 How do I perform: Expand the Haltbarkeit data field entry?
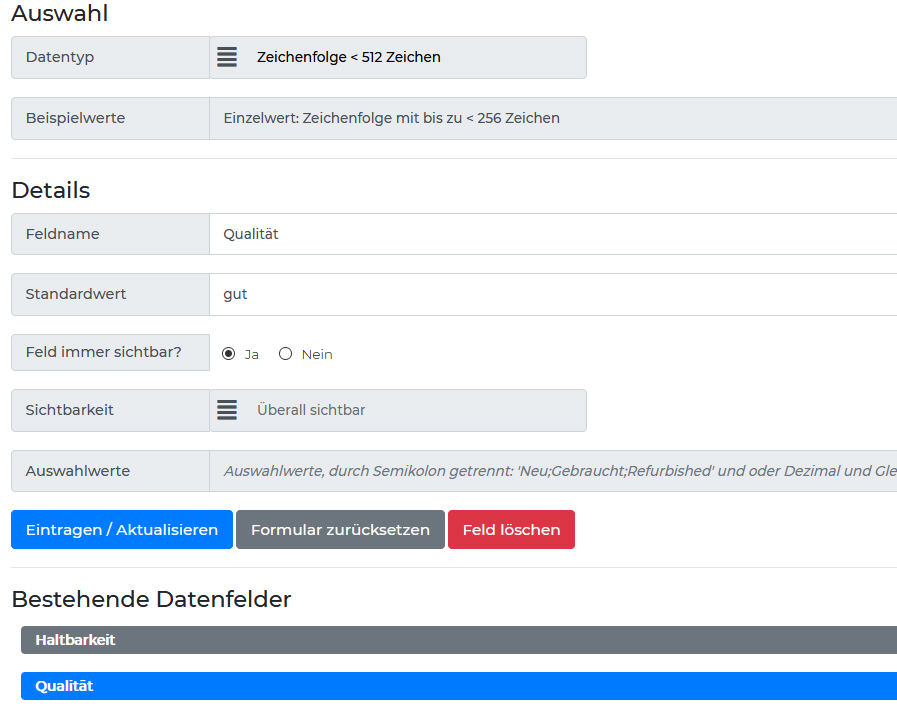(458, 640)
